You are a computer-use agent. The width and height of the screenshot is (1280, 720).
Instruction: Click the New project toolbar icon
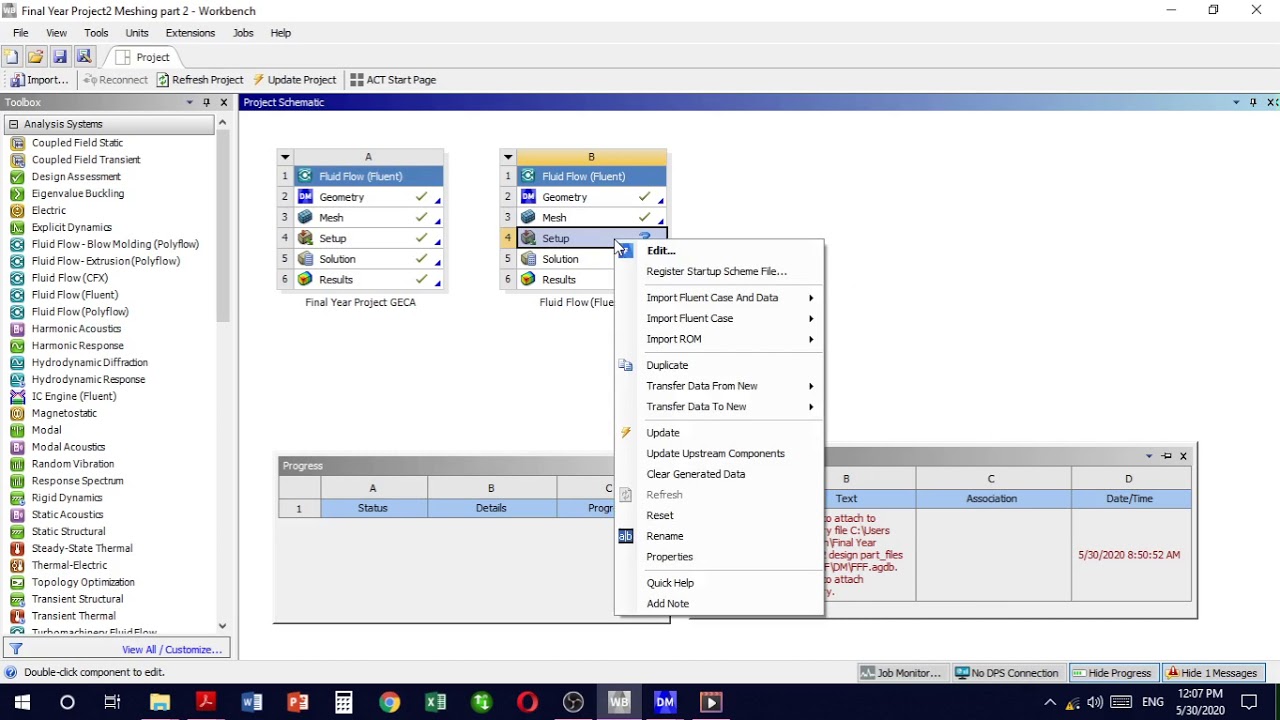pyautogui.click(x=11, y=57)
